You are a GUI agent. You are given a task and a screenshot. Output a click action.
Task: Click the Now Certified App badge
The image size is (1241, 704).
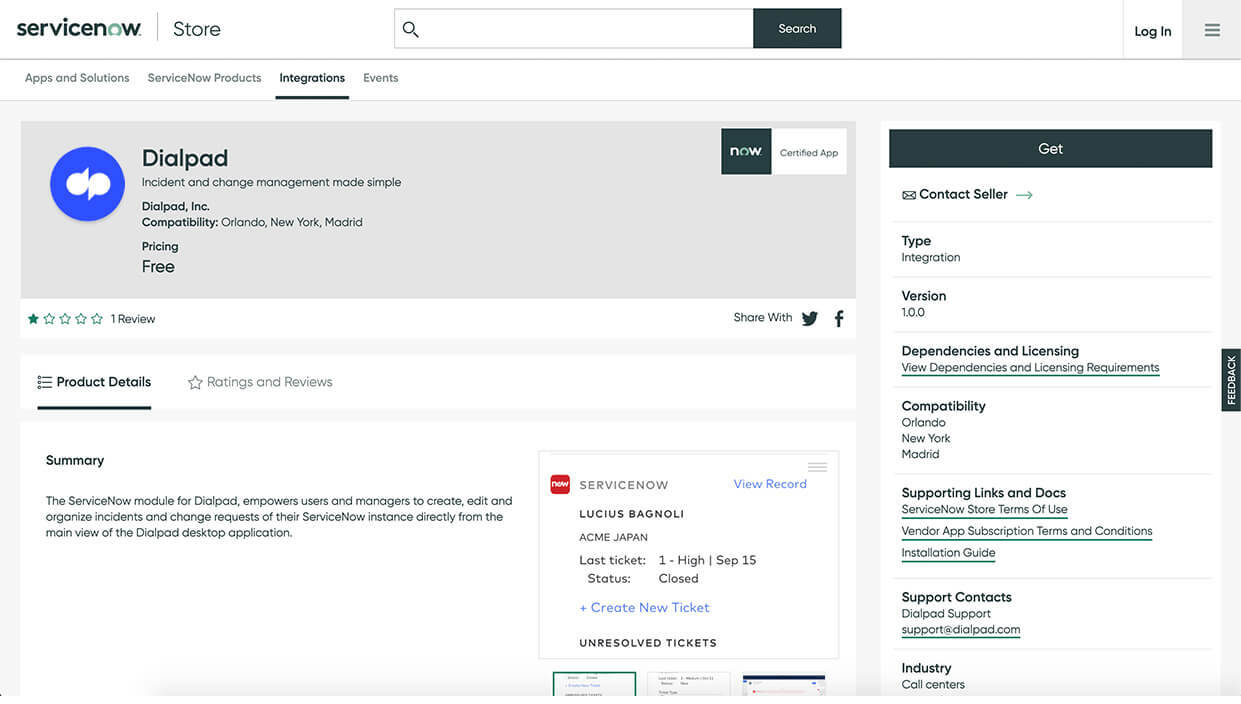(x=784, y=152)
